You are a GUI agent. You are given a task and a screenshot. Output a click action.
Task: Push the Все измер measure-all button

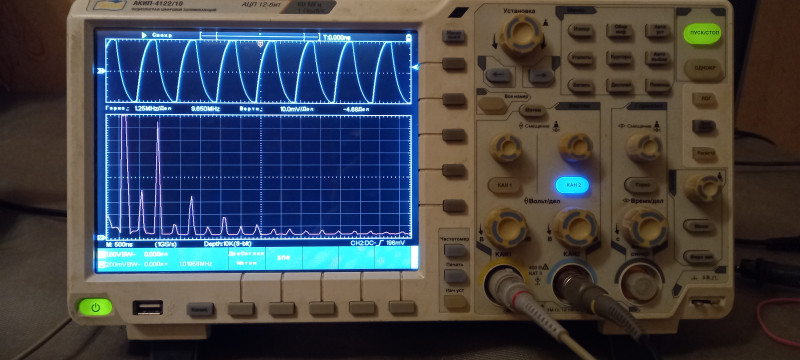[x=493, y=105]
